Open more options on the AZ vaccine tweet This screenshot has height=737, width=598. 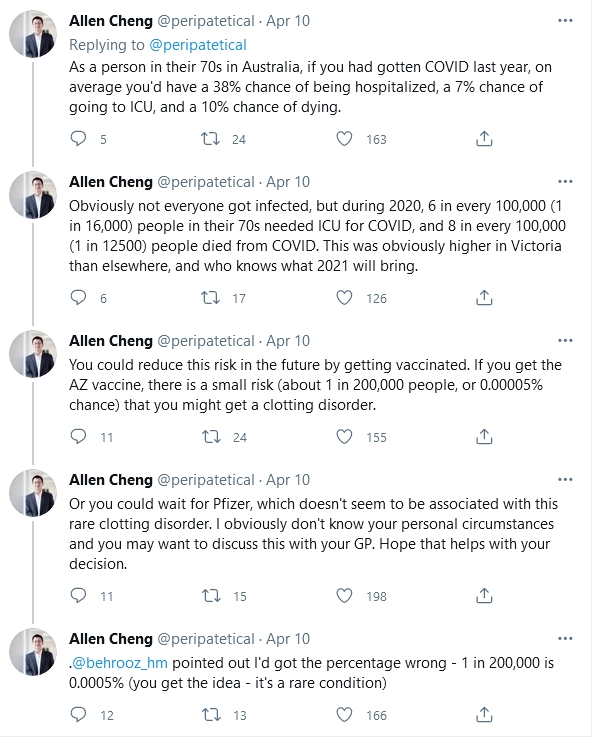[x=565, y=340]
